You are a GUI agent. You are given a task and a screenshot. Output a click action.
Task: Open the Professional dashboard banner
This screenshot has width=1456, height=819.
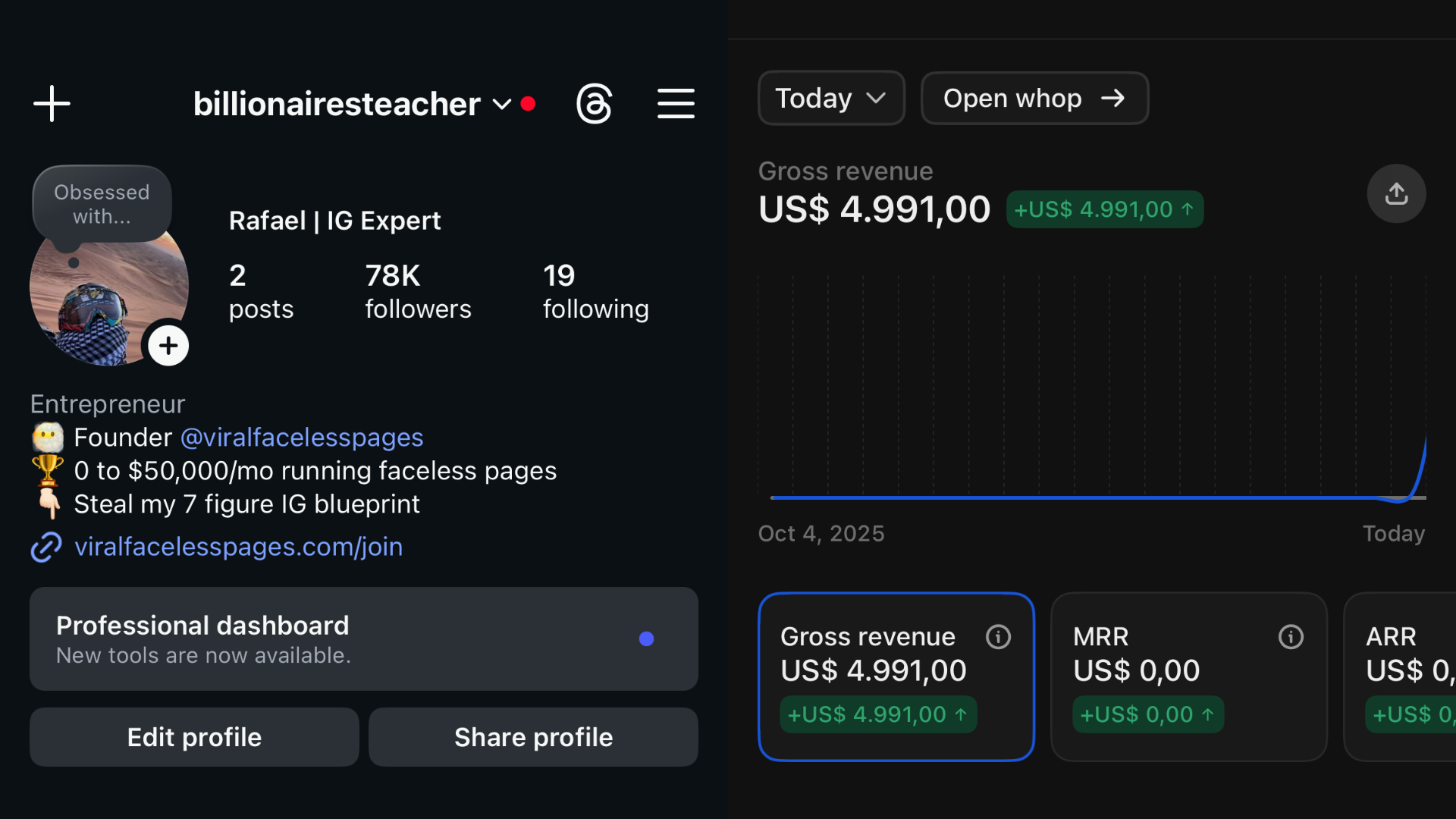[363, 639]
